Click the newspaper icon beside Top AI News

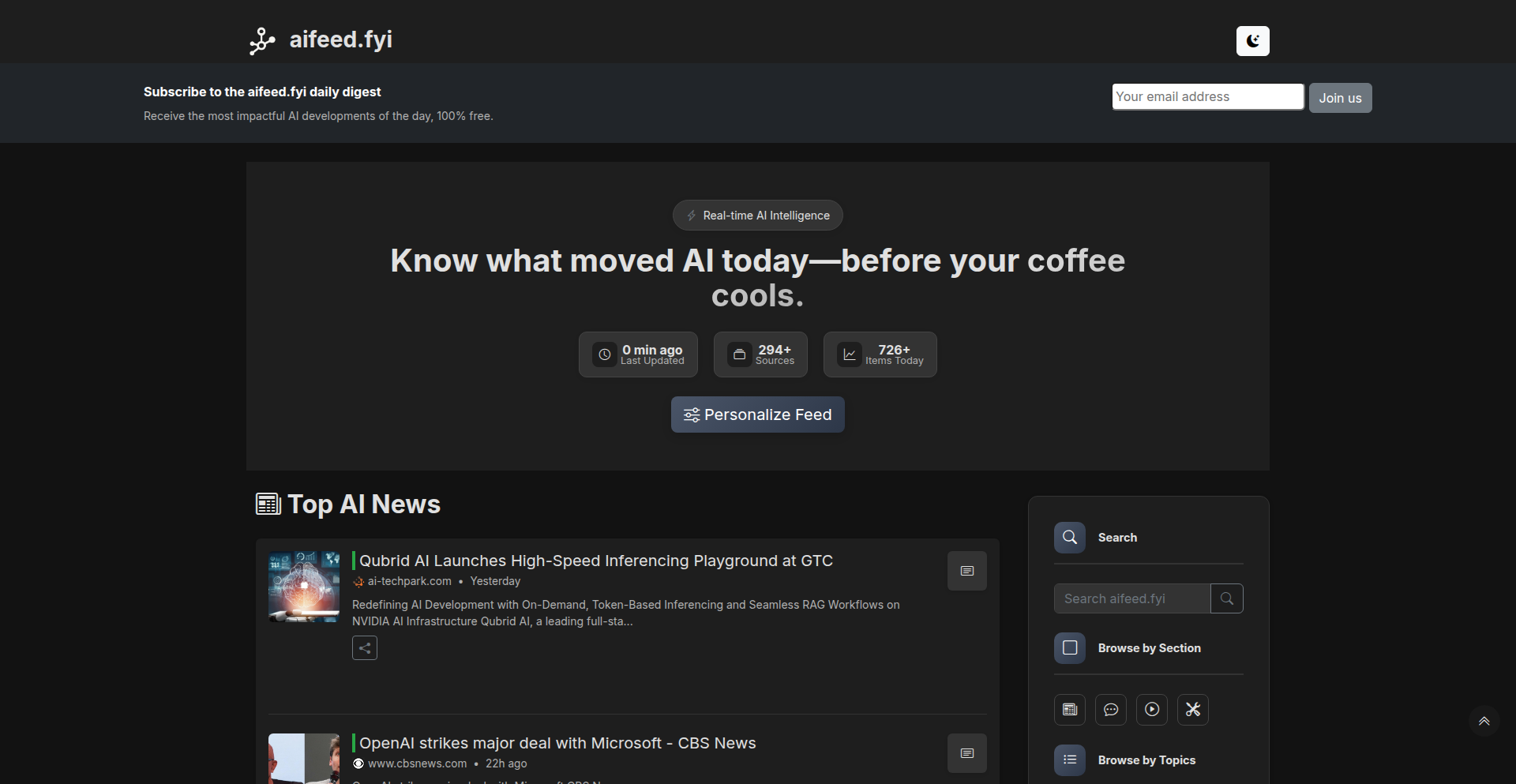268,504
